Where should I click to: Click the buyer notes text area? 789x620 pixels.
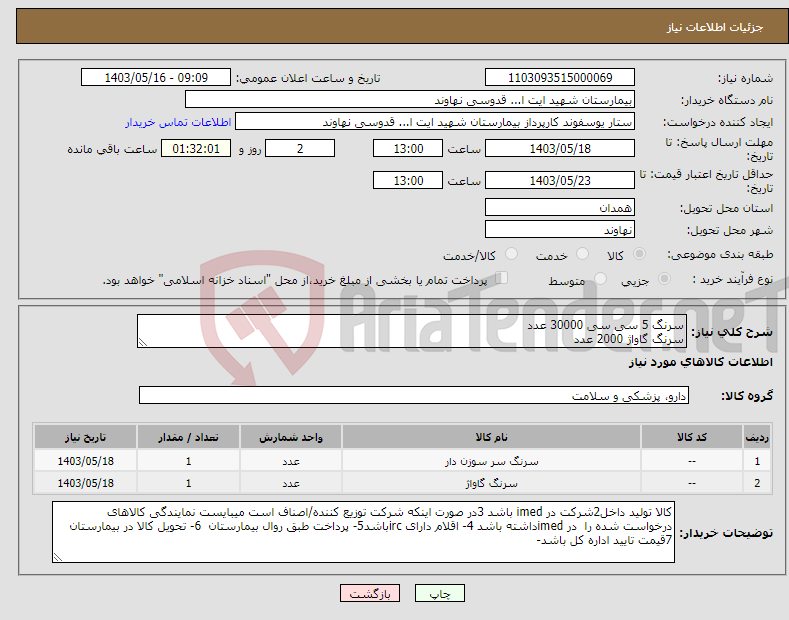click(363, 532)
